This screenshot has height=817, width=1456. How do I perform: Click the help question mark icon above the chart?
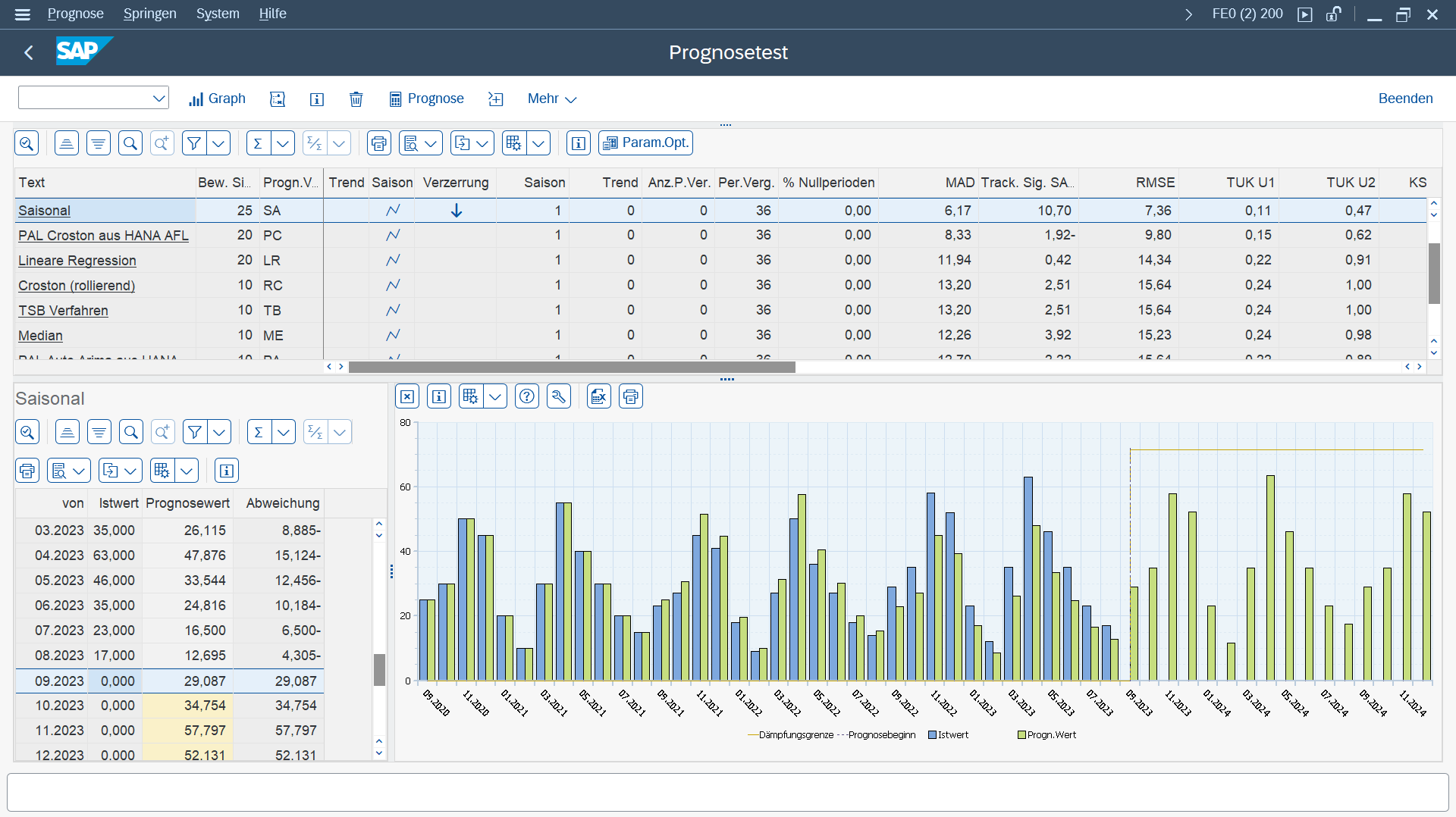pyautogui.click(x=527, y=396)
